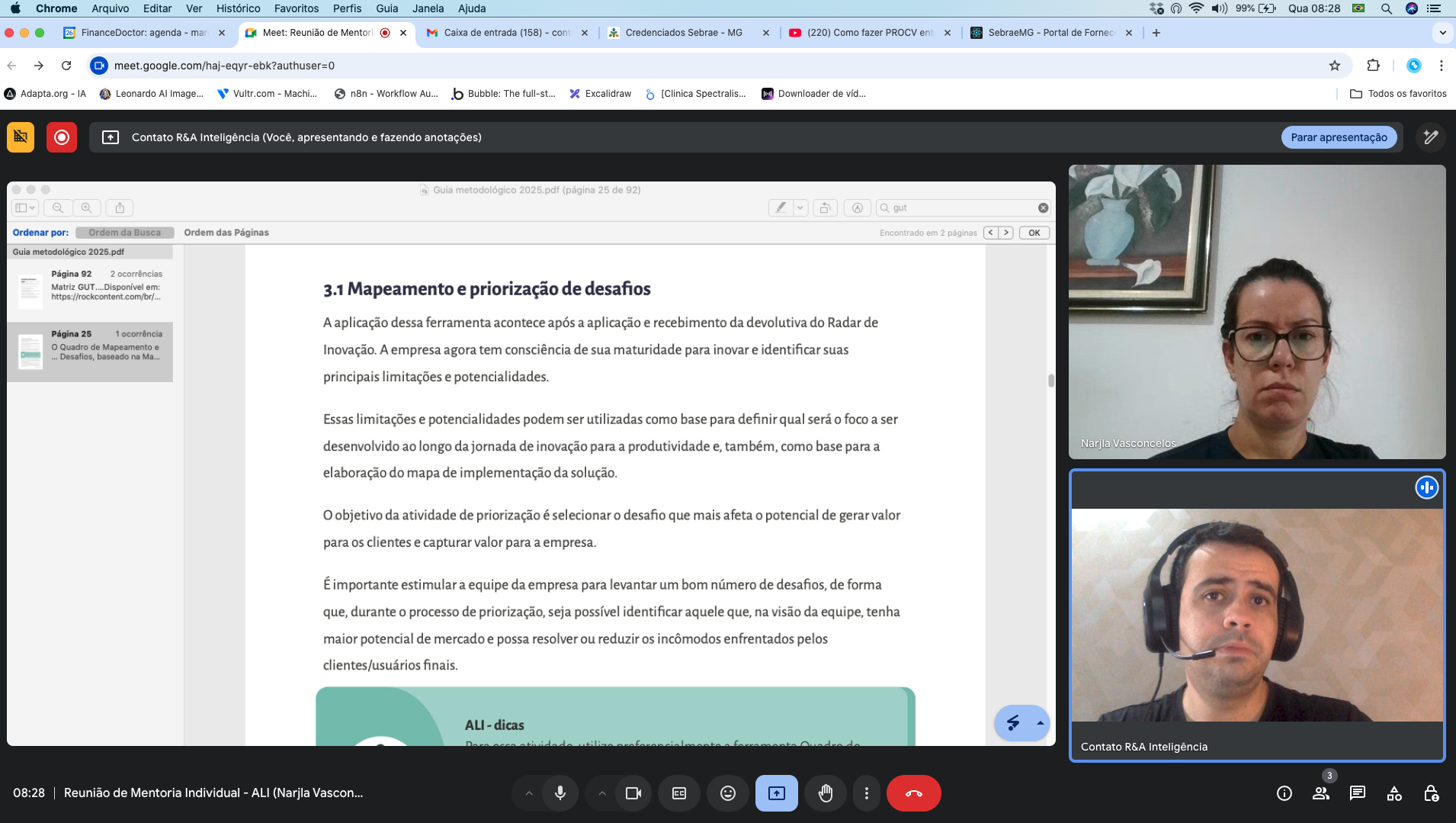Click share icon in Preview toolbar
This screenshot has height=823, width=1456.
pos(120,207)
